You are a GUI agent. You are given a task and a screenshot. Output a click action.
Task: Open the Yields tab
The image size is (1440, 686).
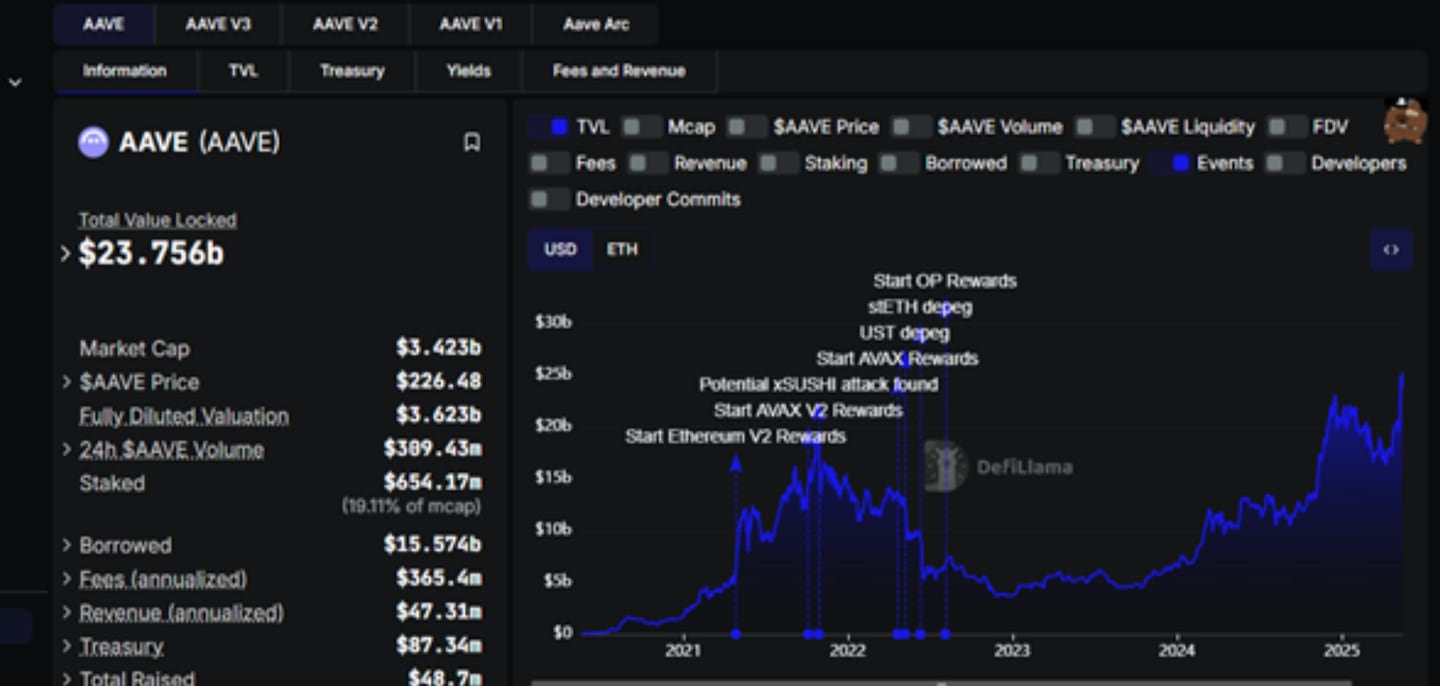[x=468, y=71]
